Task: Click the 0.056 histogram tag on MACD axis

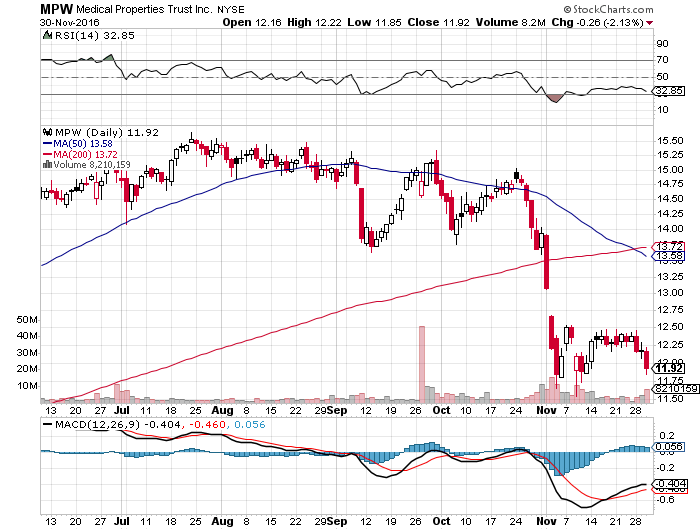Action: [669, 447]
